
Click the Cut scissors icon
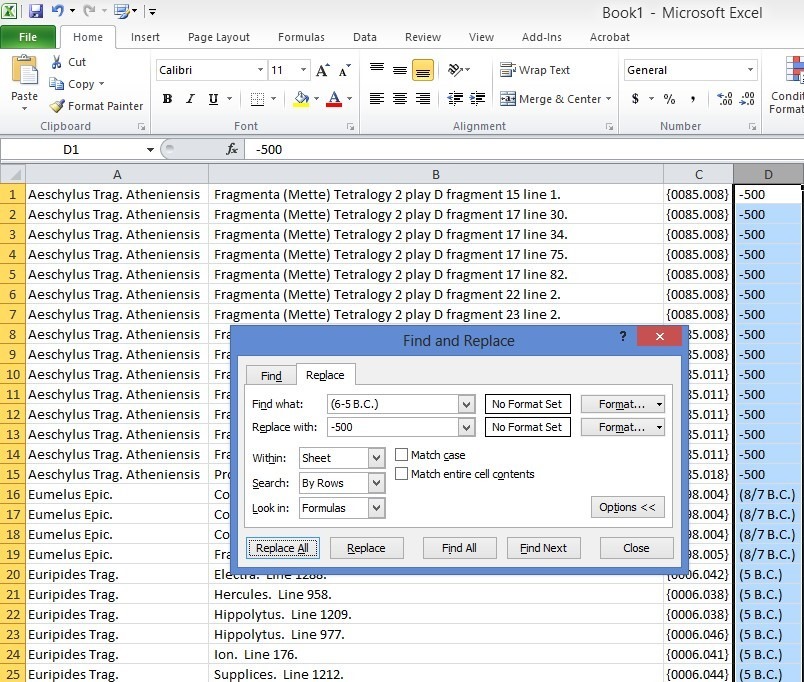click(58, 62)
